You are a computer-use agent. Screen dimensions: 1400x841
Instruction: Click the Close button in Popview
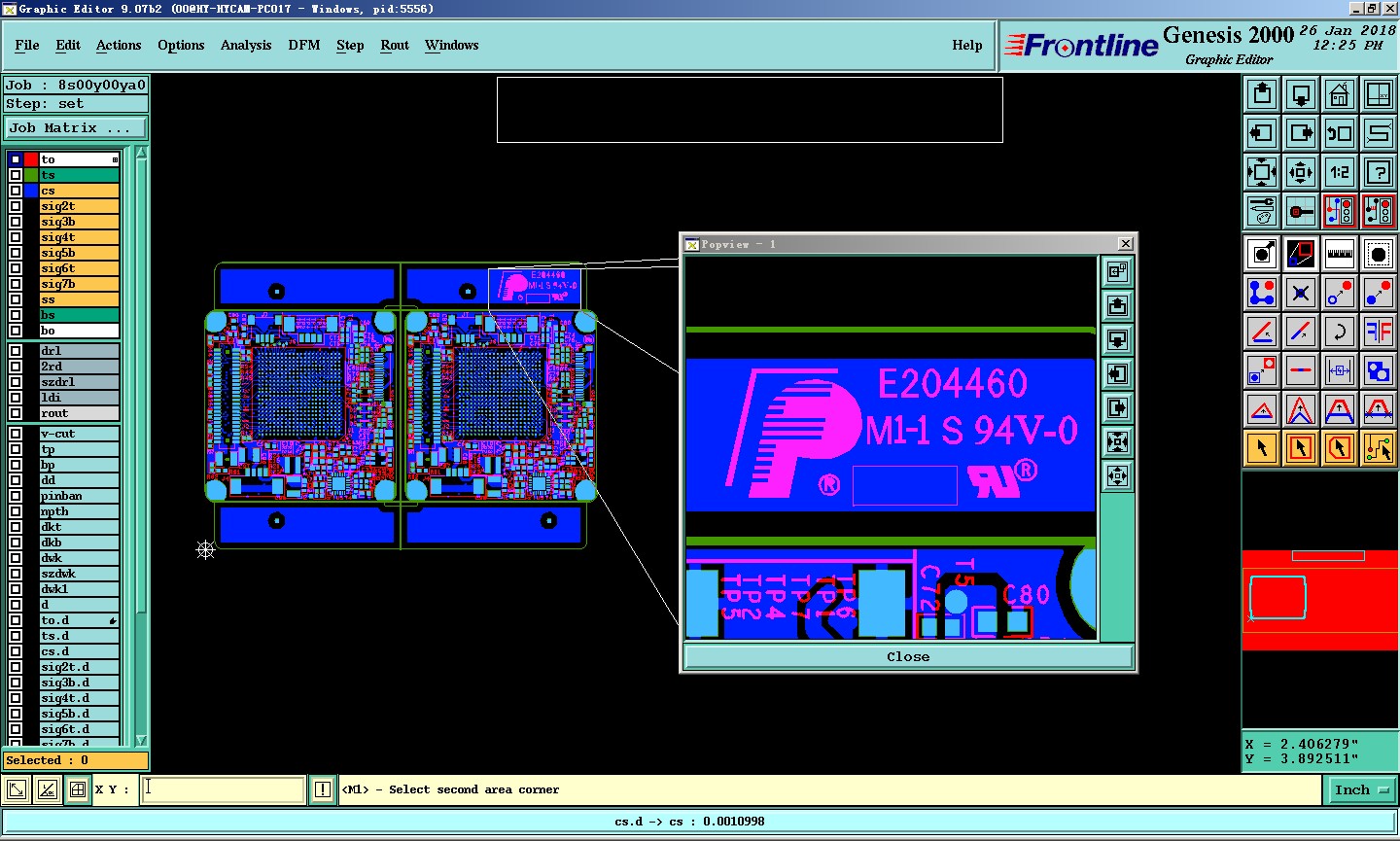[908, 657]
